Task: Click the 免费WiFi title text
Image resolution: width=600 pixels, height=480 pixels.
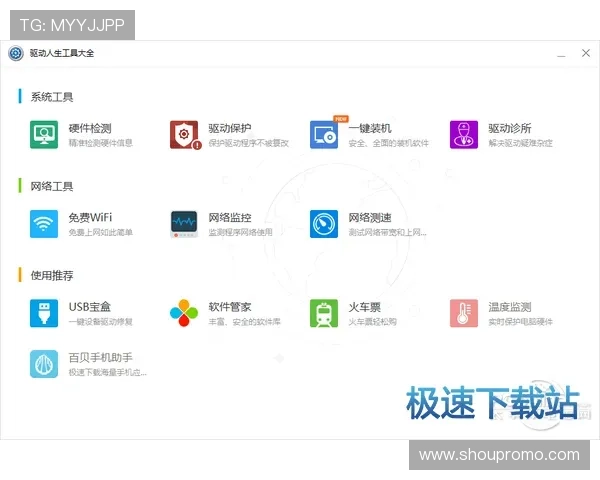Action: (x=90, y=217)
